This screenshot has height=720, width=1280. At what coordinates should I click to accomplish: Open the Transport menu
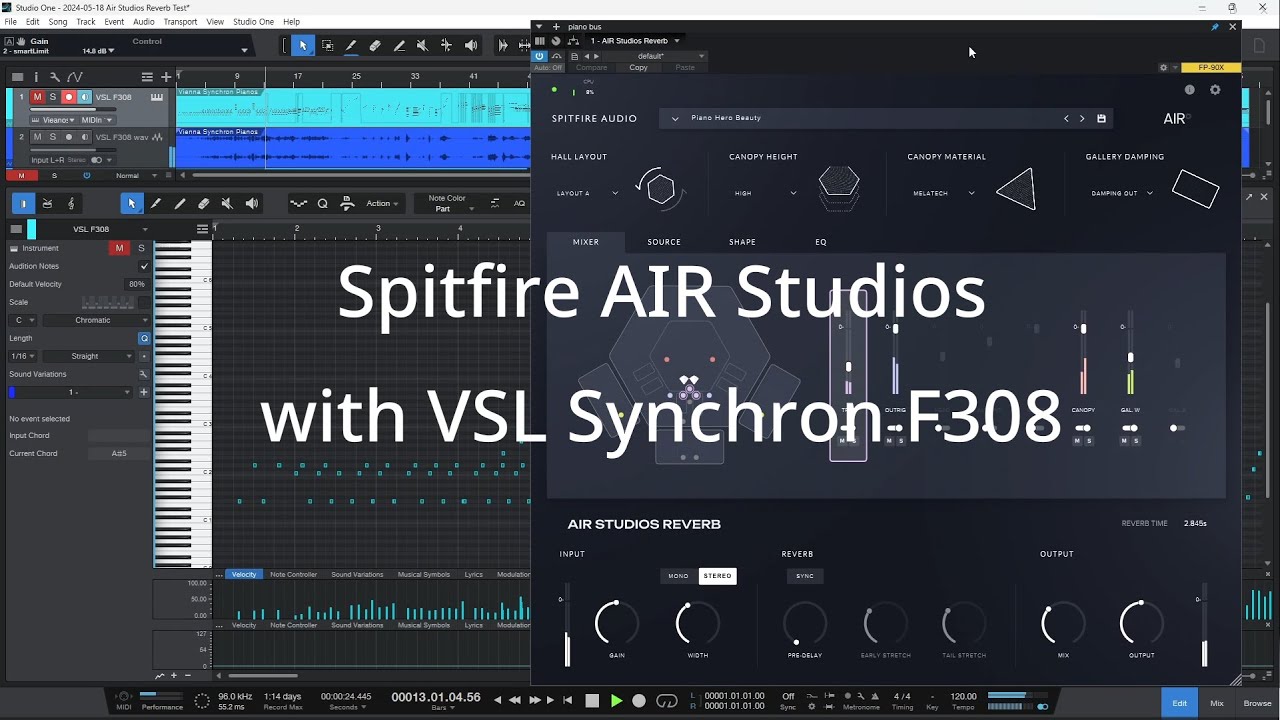click(x=180, y=22)
